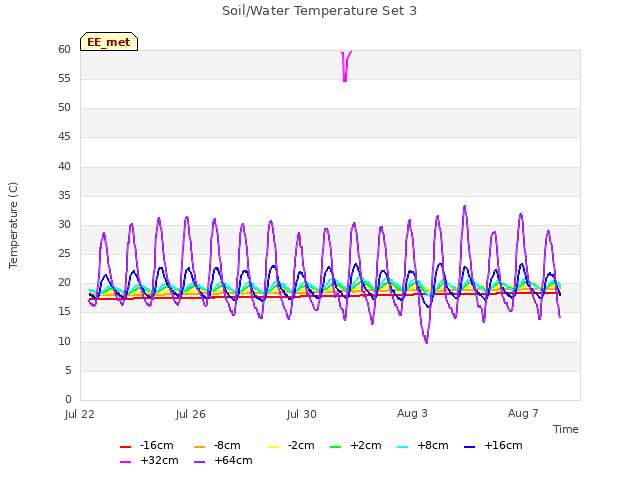Click the yellow -2cm legend color marker
This screenshot has width=640, height=480.
(x=273, y=447)
